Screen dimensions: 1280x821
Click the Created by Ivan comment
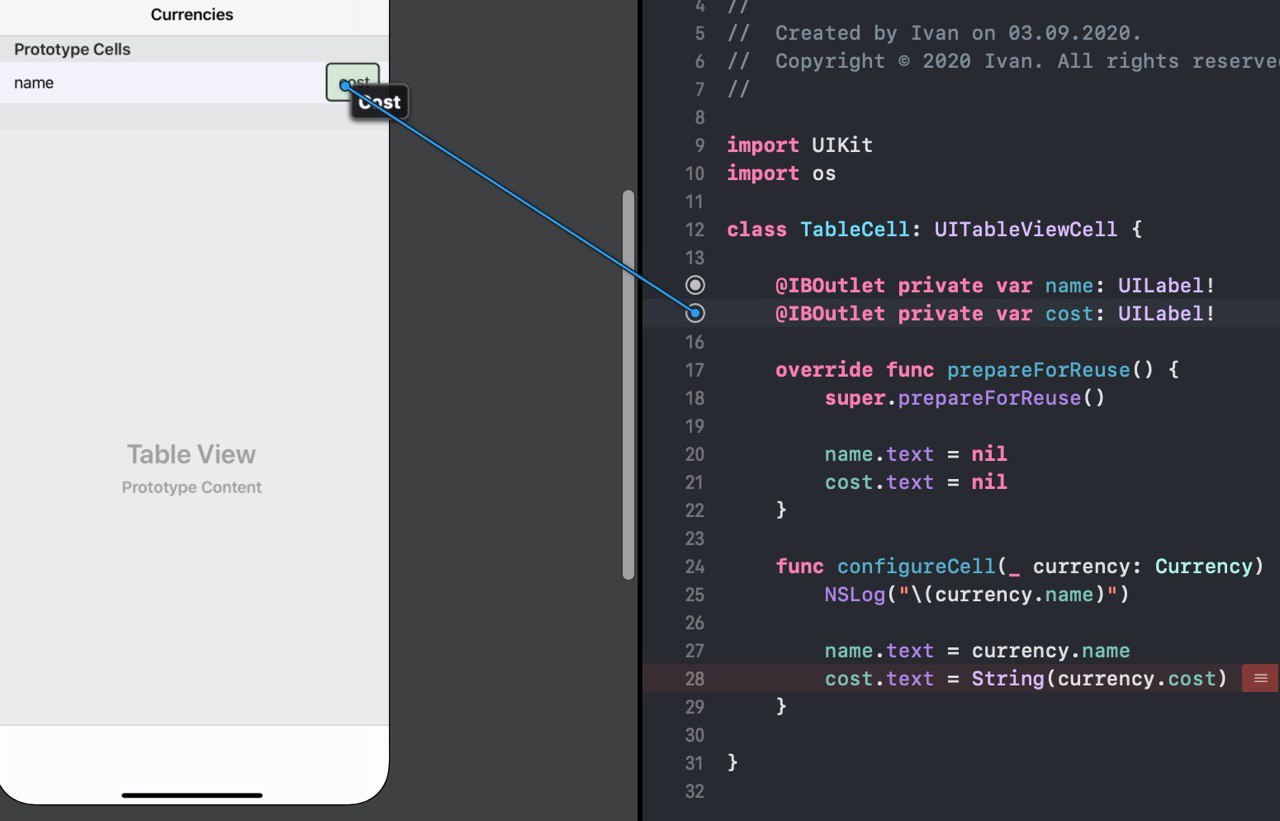click(x=934, y=33)
